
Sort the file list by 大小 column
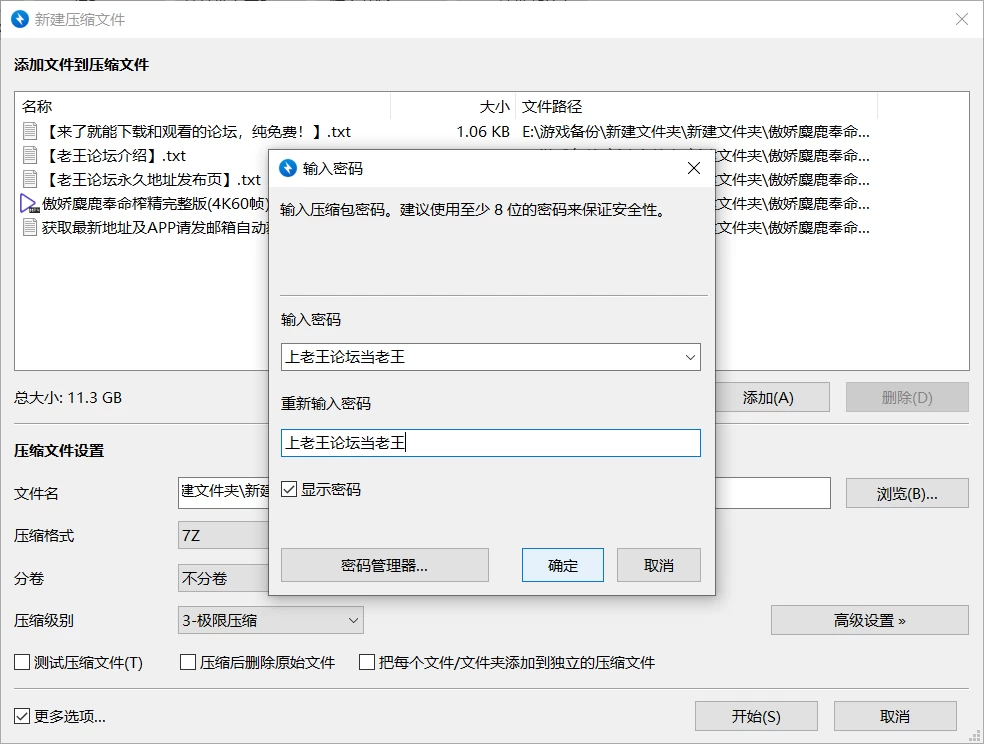tap(453, 107)
